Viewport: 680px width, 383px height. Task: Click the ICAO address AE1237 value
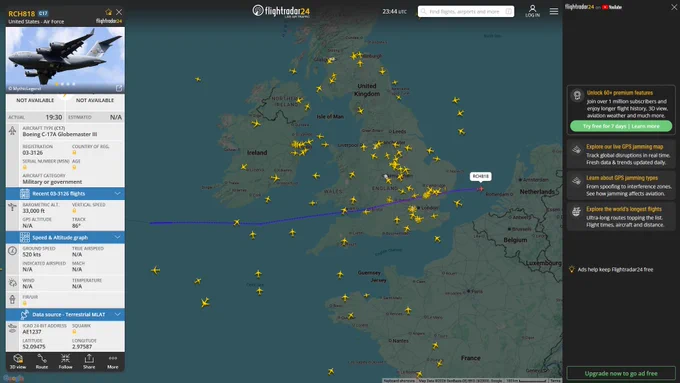[x=32, y=332]
